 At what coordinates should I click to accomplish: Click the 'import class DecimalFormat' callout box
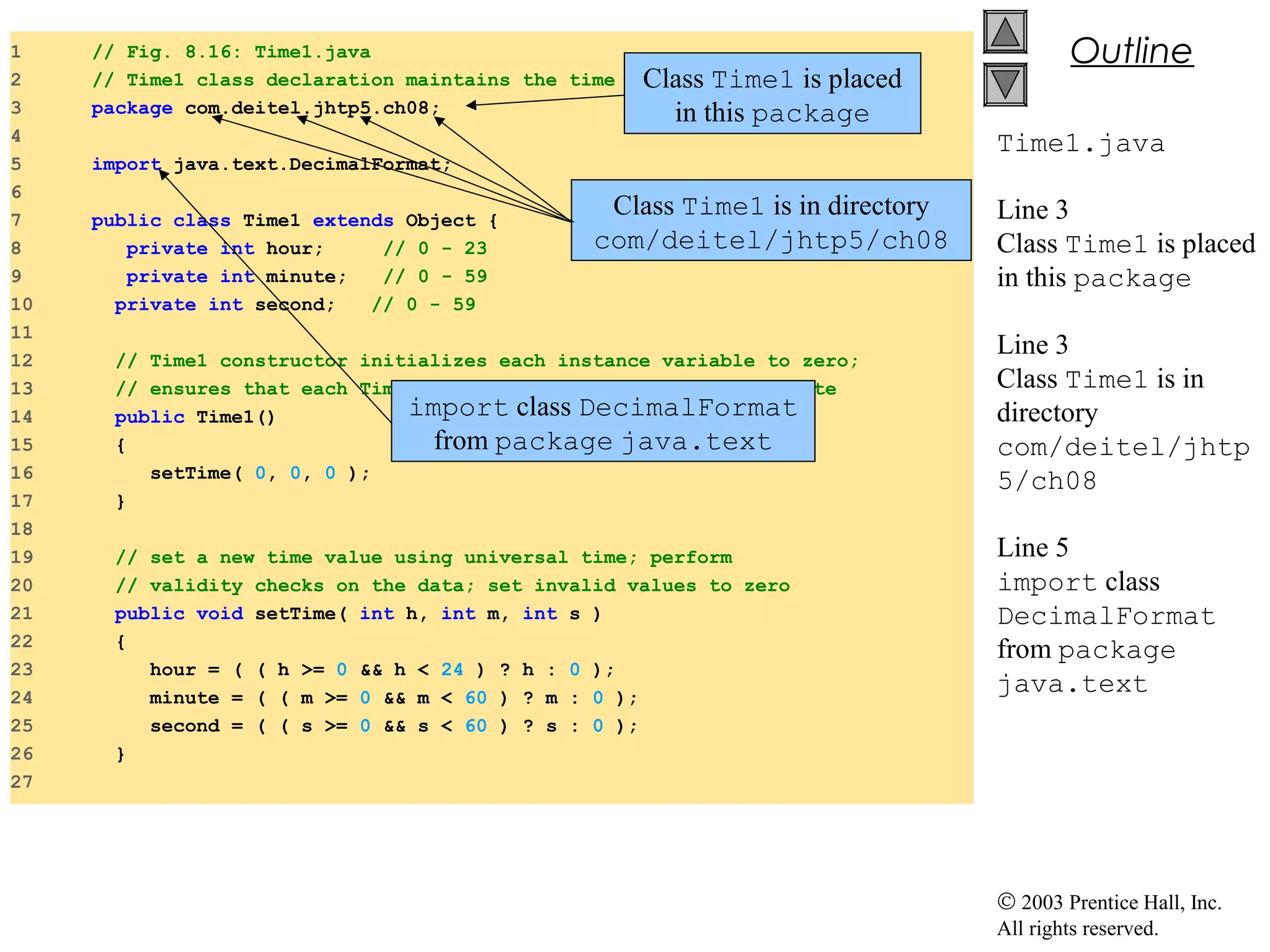tap(603, 421)
